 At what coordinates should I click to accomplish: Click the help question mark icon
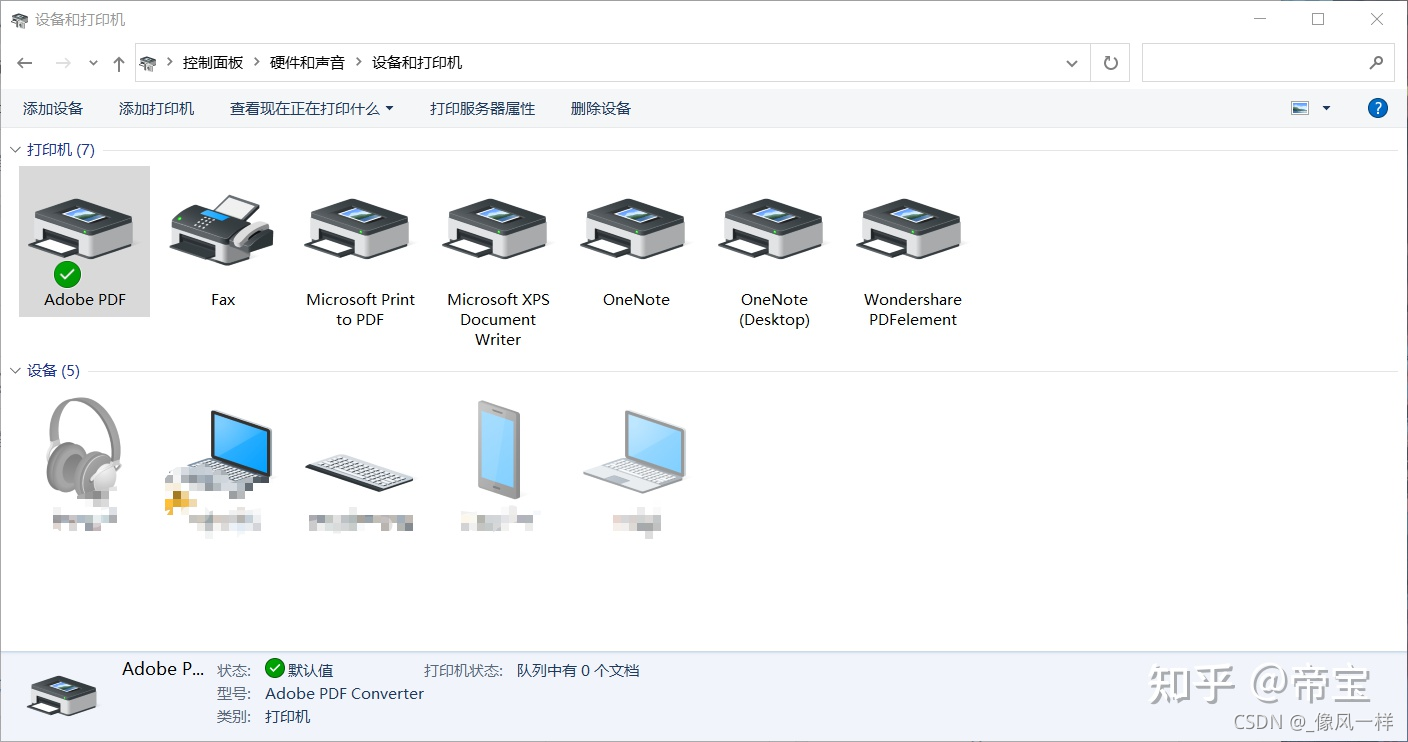[x=1378, y=108]
